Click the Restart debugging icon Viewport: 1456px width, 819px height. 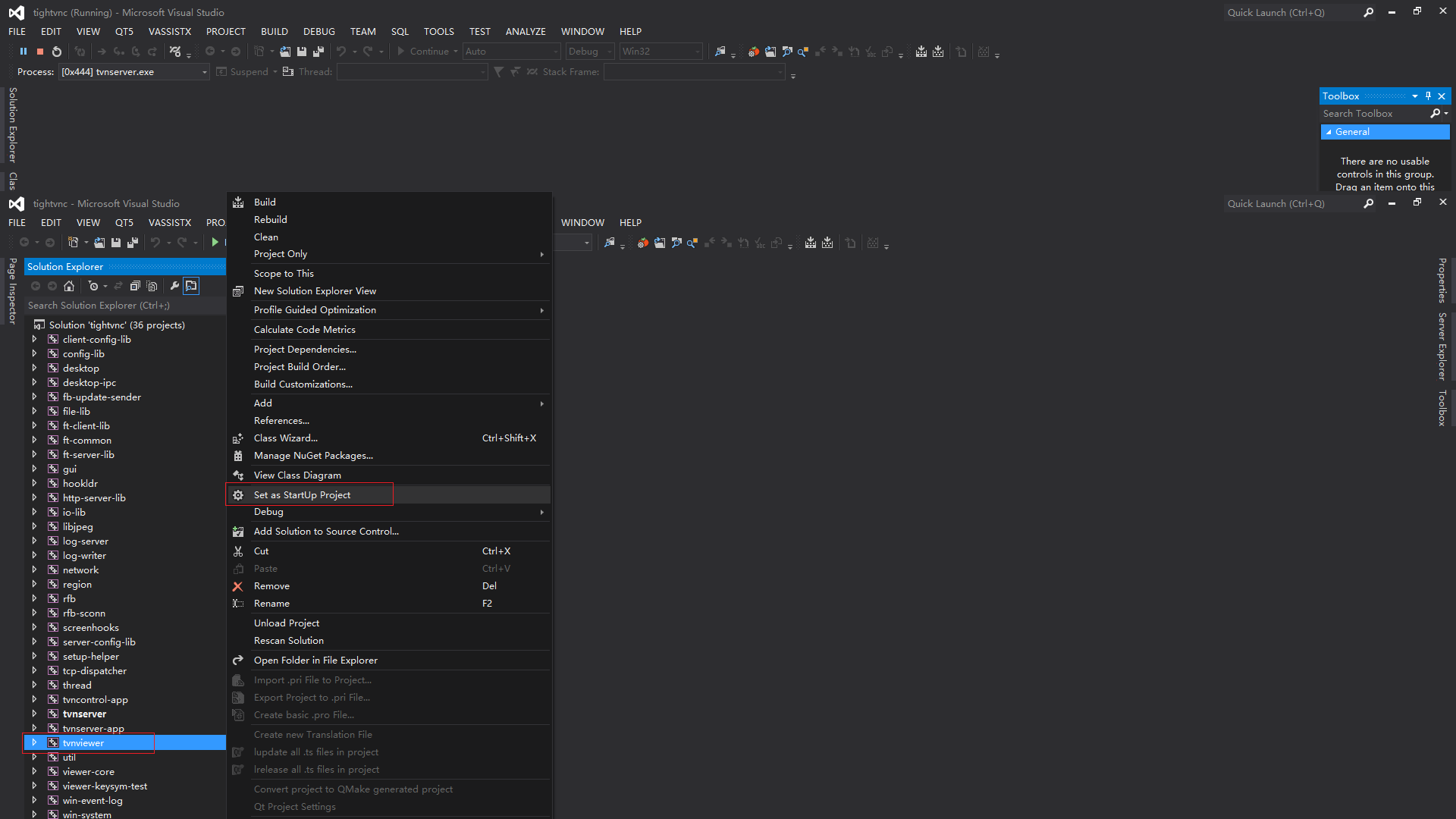56,51
